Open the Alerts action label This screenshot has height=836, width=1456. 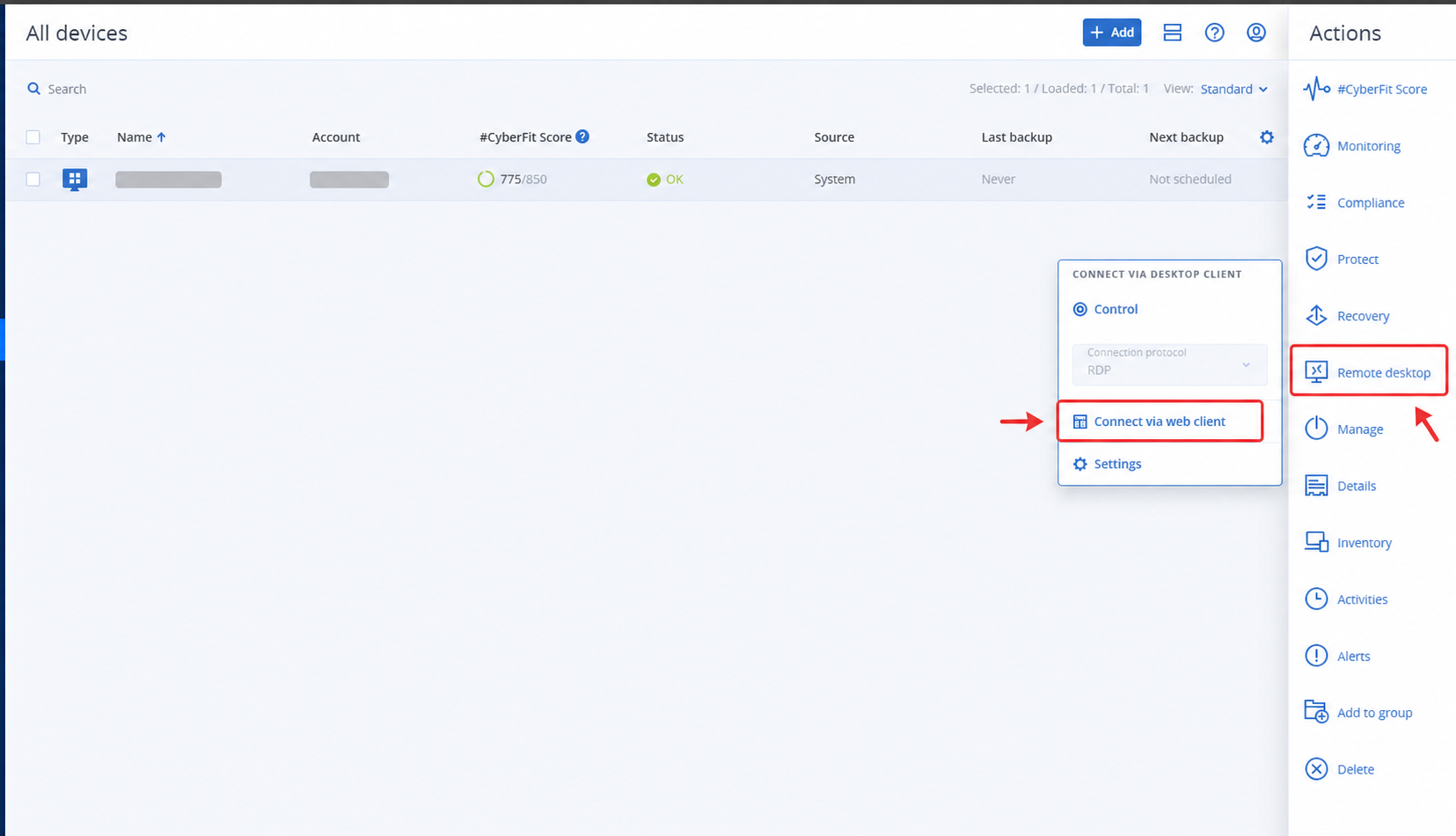[1354, 656]
